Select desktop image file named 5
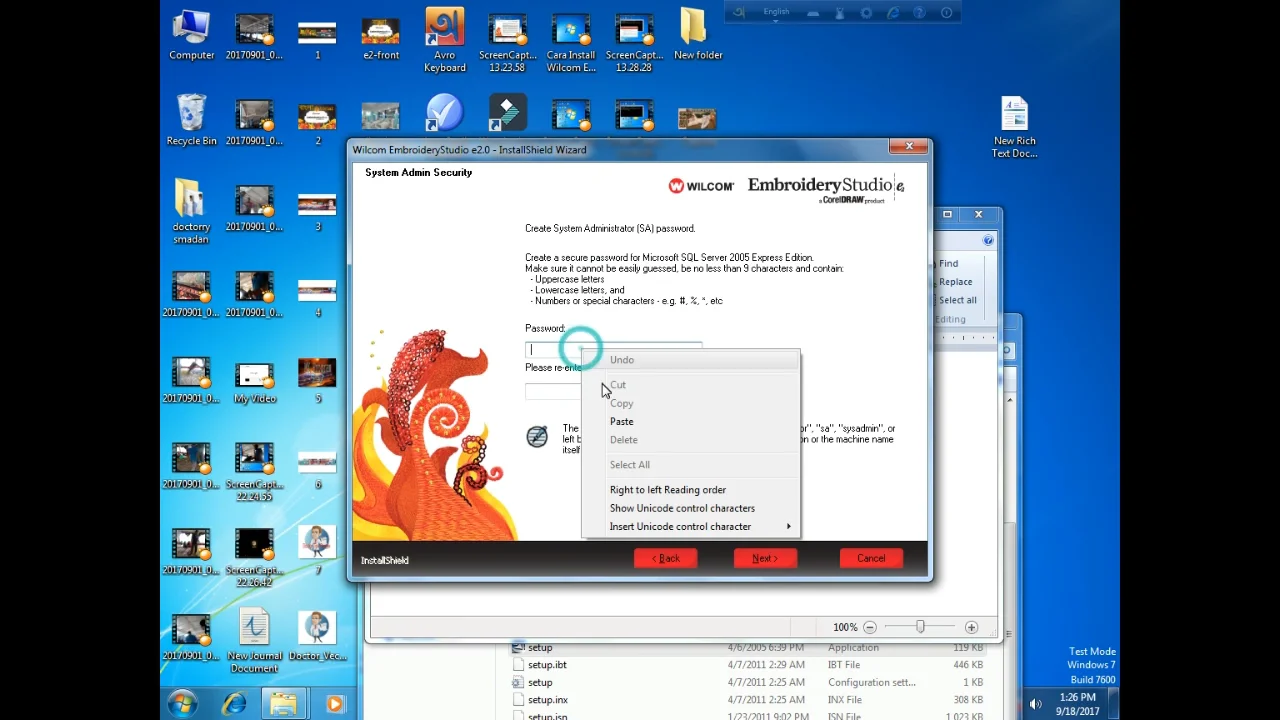1280x720 pixels. [317, 380]
